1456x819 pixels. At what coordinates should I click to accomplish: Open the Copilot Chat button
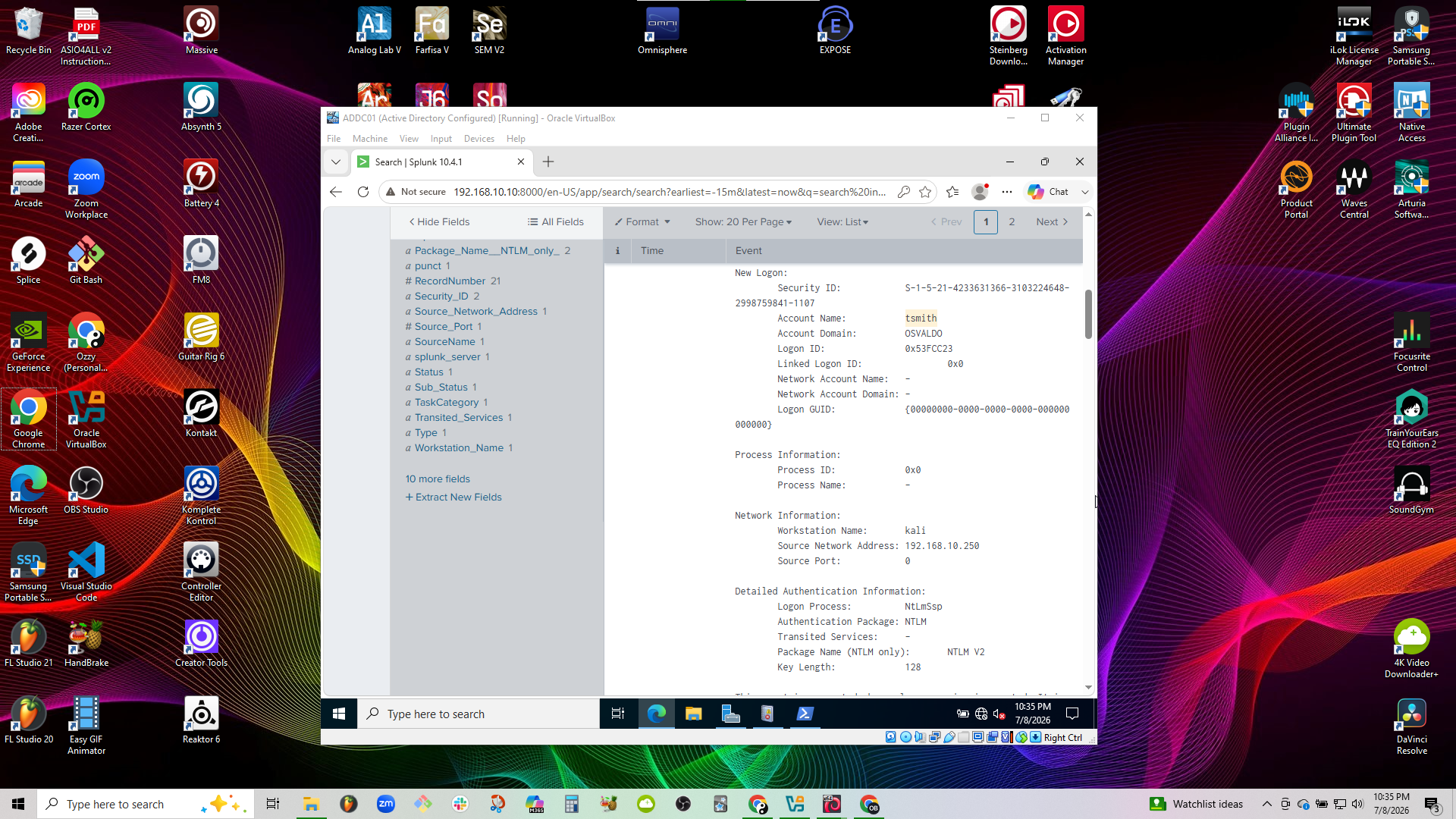pyautogui.click(x=1049, y=192)
